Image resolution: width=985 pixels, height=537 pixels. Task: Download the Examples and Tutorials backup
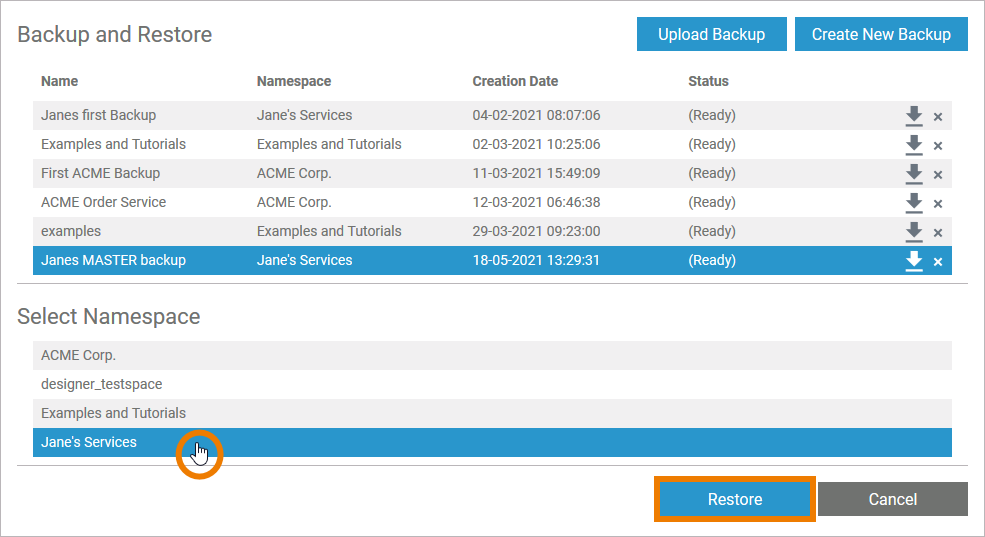[x=913, y=145]
